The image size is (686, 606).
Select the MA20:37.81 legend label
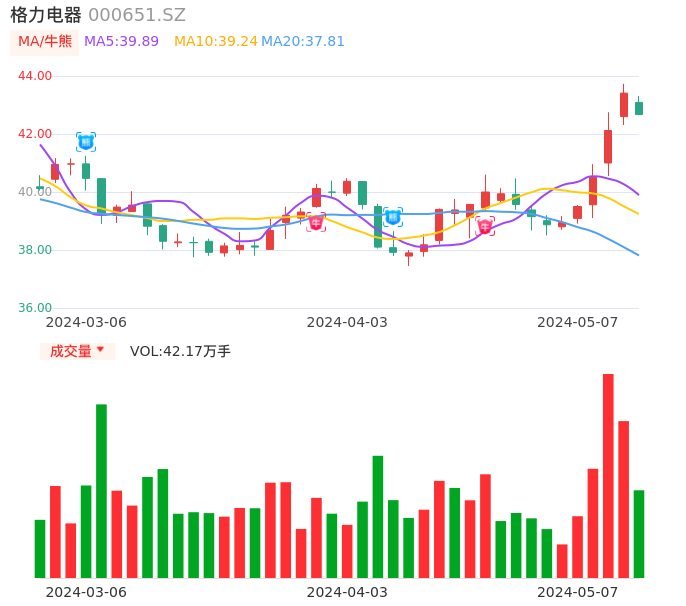click(303, 42)
